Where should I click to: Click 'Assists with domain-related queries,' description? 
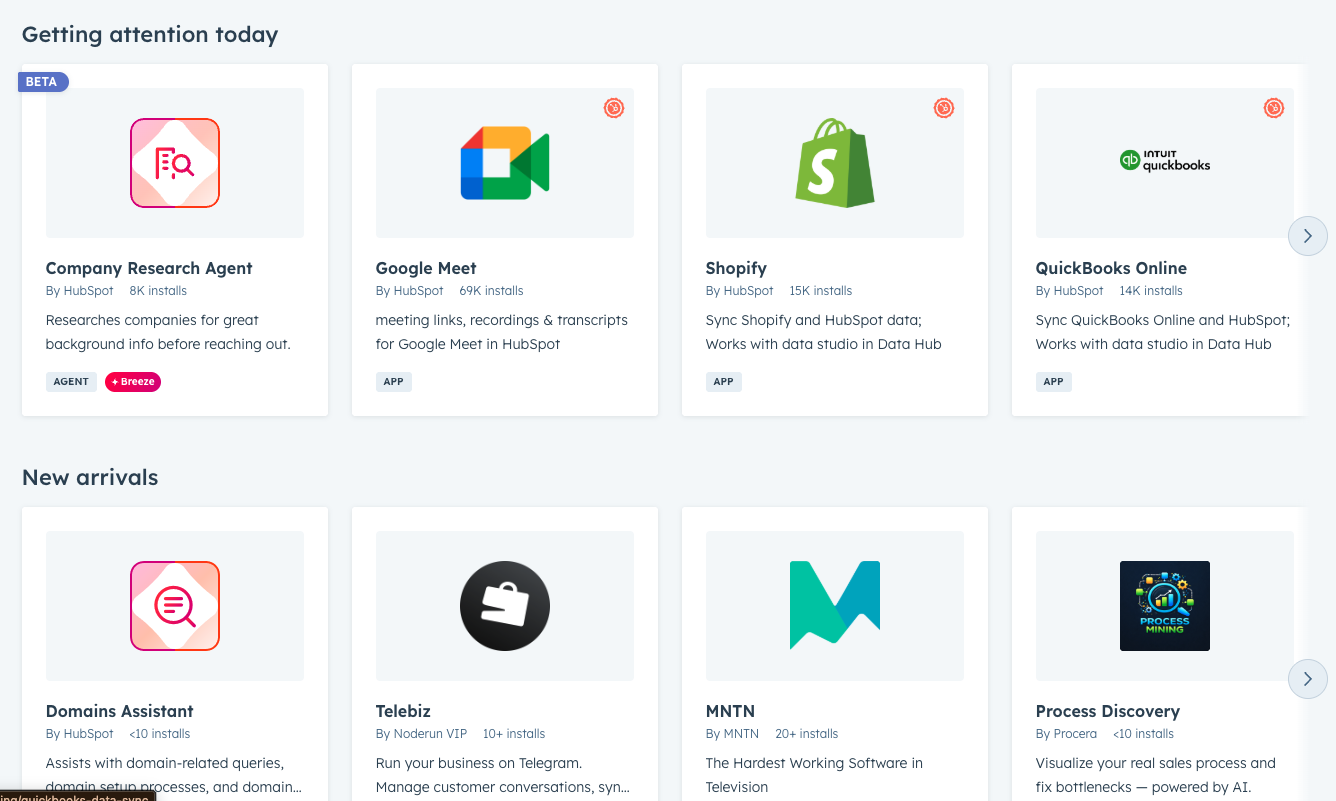[165, 763]
